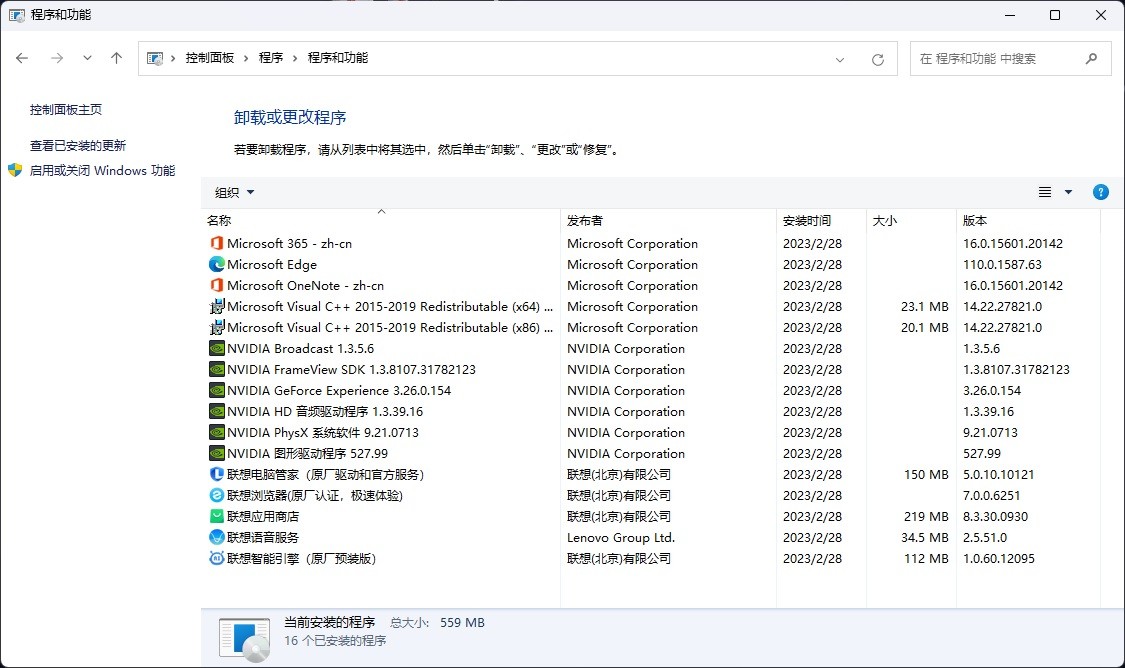
Task: Select the Microsoft Edge entry name
Action: click(x=272, y=264)
